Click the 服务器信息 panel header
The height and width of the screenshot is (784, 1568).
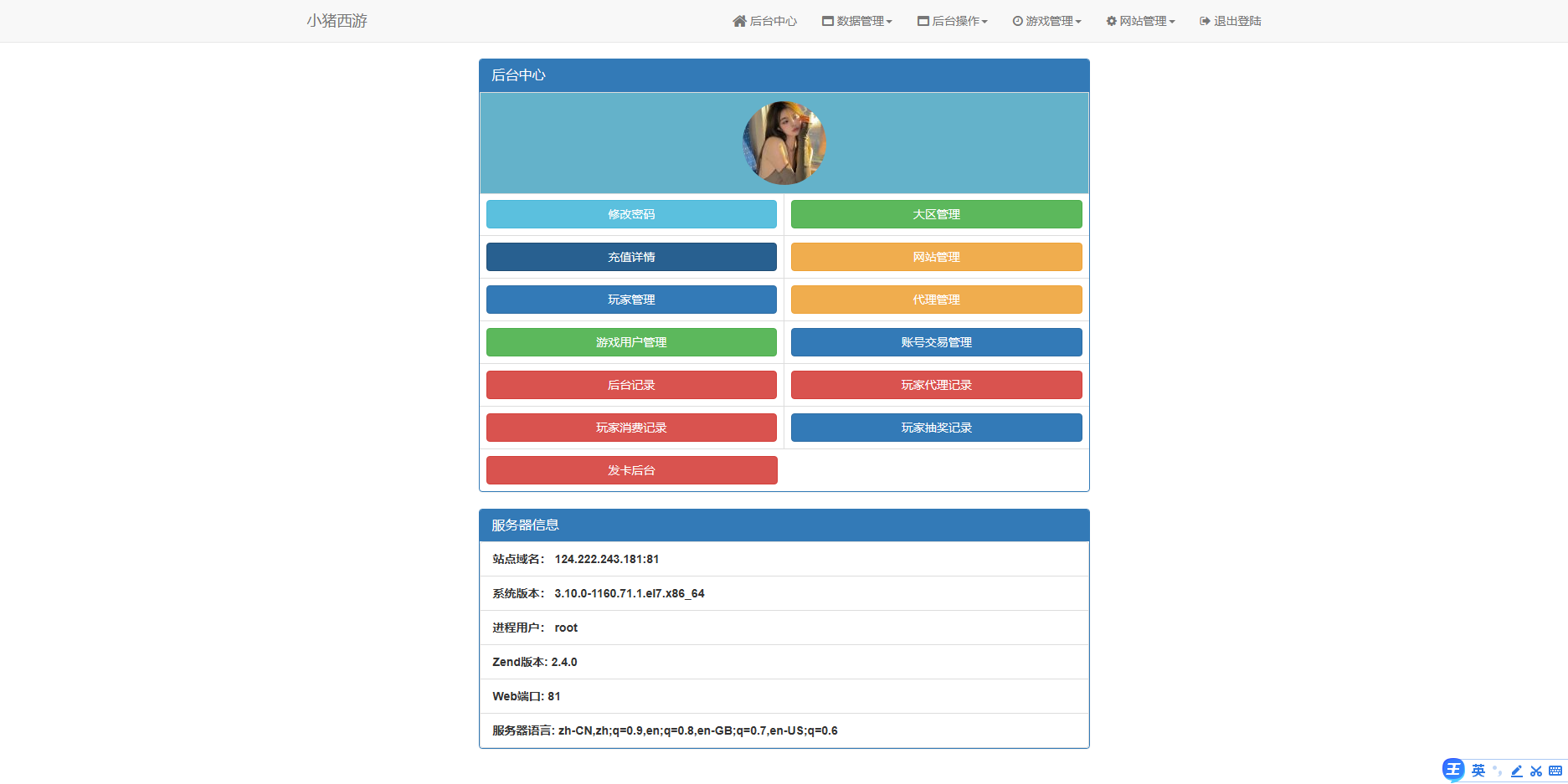[x=784, y=525]
